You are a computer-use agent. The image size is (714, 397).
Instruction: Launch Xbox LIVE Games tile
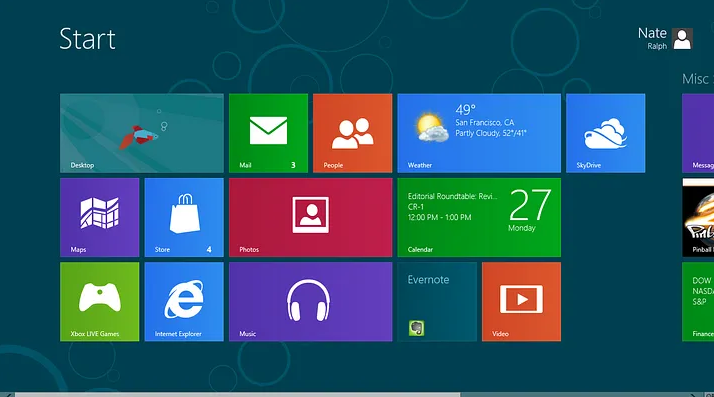[100, 301]
